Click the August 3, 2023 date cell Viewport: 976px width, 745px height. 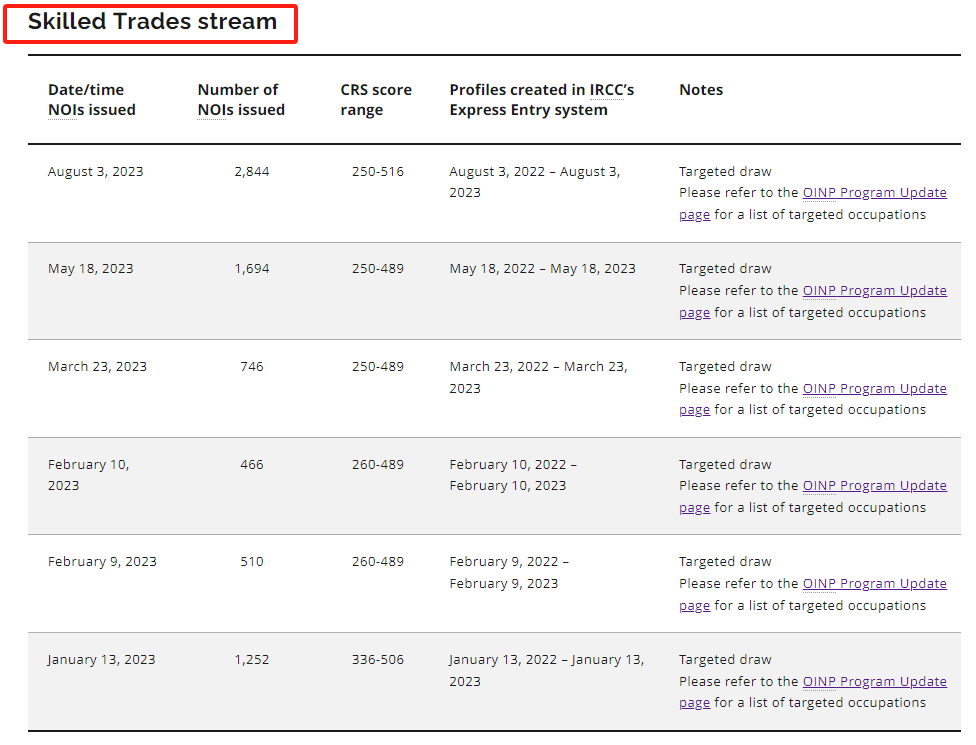(x=95, y=172)
